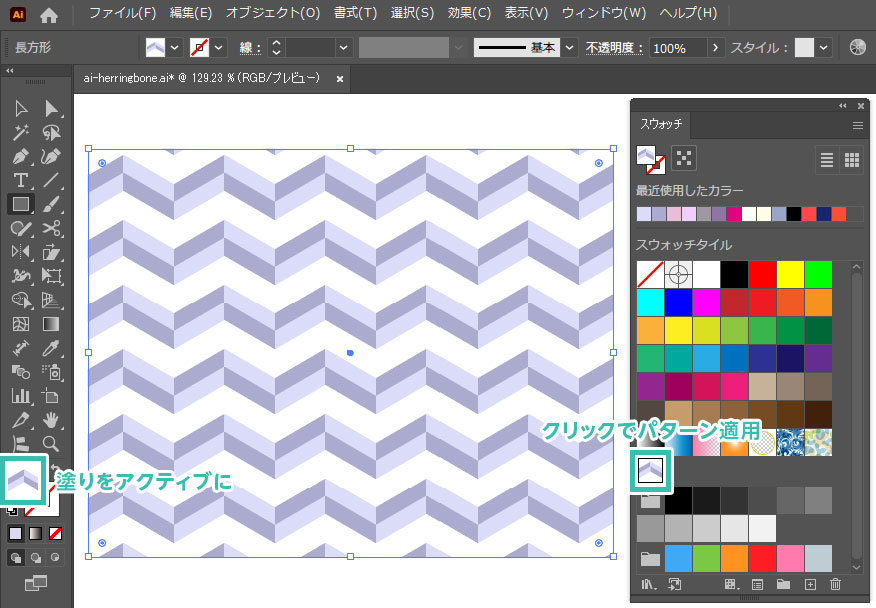Select the Eyedropper tool
The image size is (876, 608).
[52, 348]
